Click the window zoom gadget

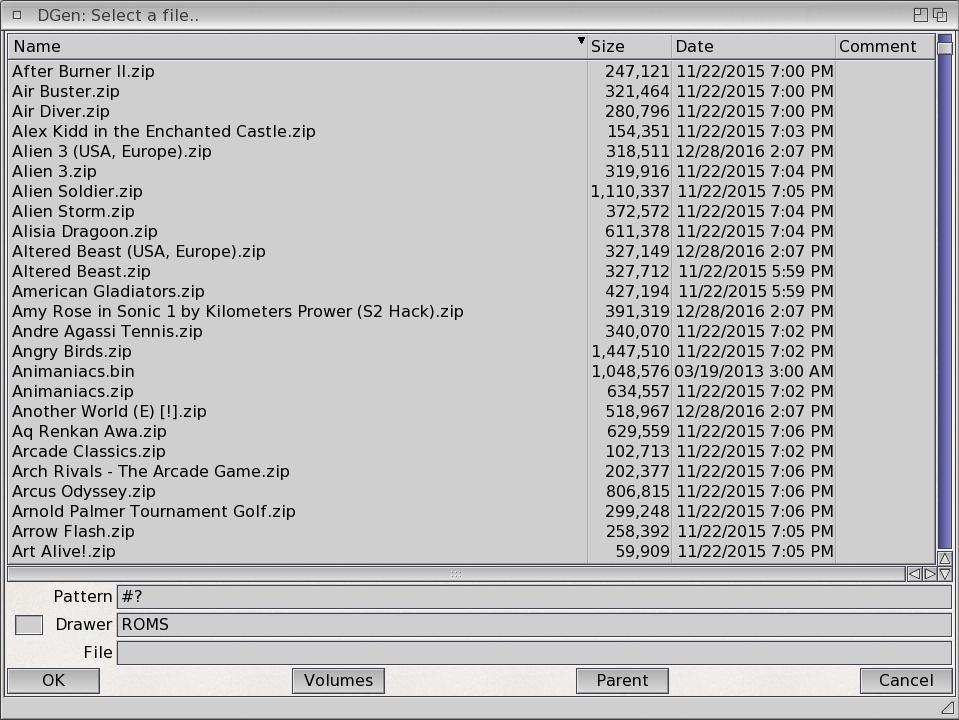(920, 15)
